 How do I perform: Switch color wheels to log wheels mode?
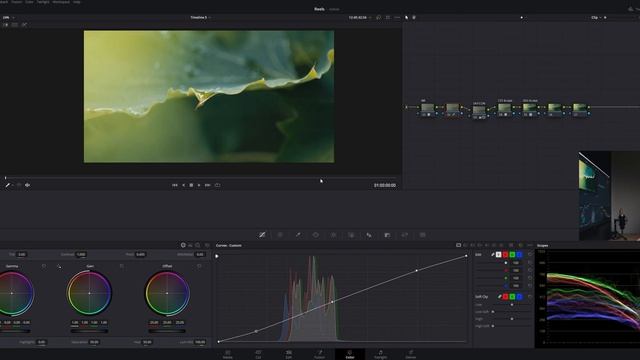click(x=198, y=245)
